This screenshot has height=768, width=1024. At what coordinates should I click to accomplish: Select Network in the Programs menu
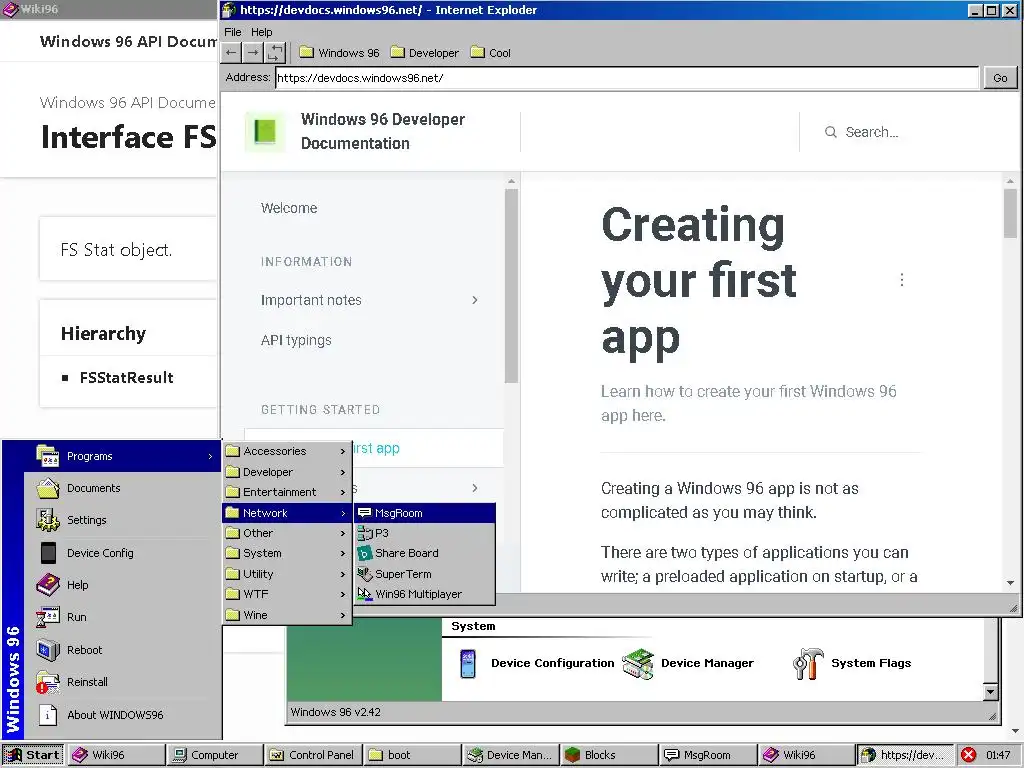coord(286,513)
